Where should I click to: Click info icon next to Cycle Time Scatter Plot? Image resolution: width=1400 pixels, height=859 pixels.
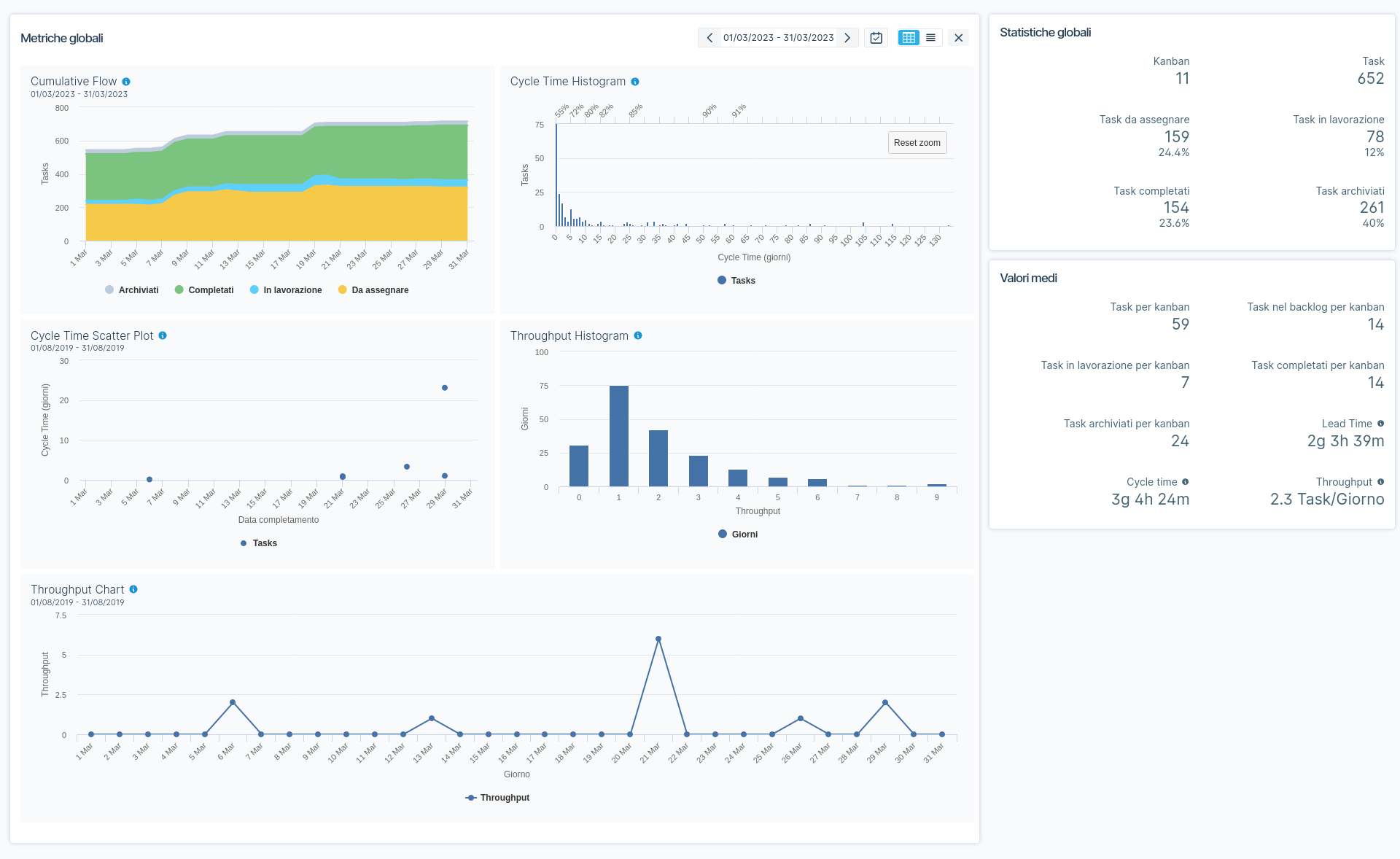163,335
